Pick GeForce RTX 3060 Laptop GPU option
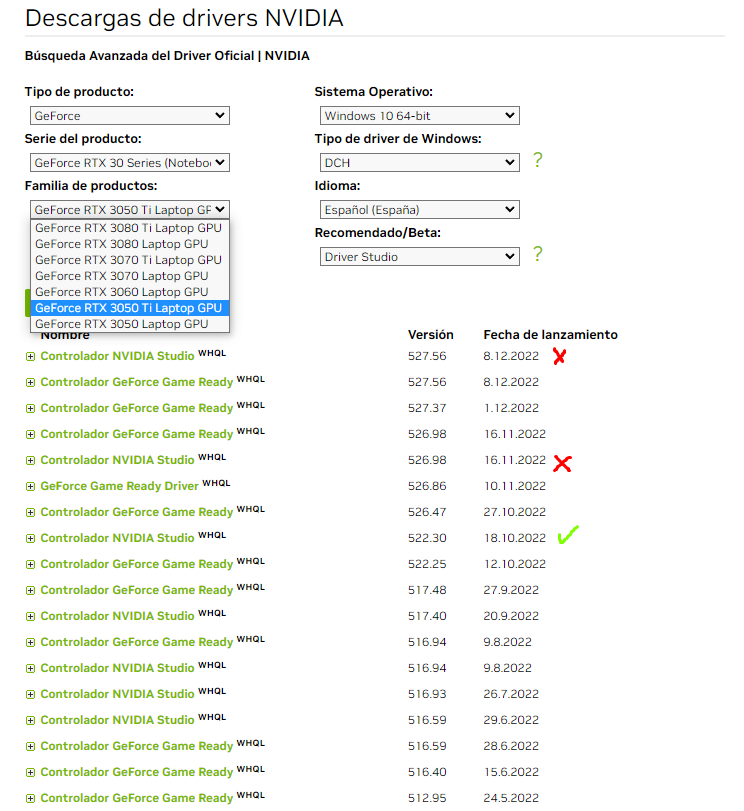 (129, 292)
